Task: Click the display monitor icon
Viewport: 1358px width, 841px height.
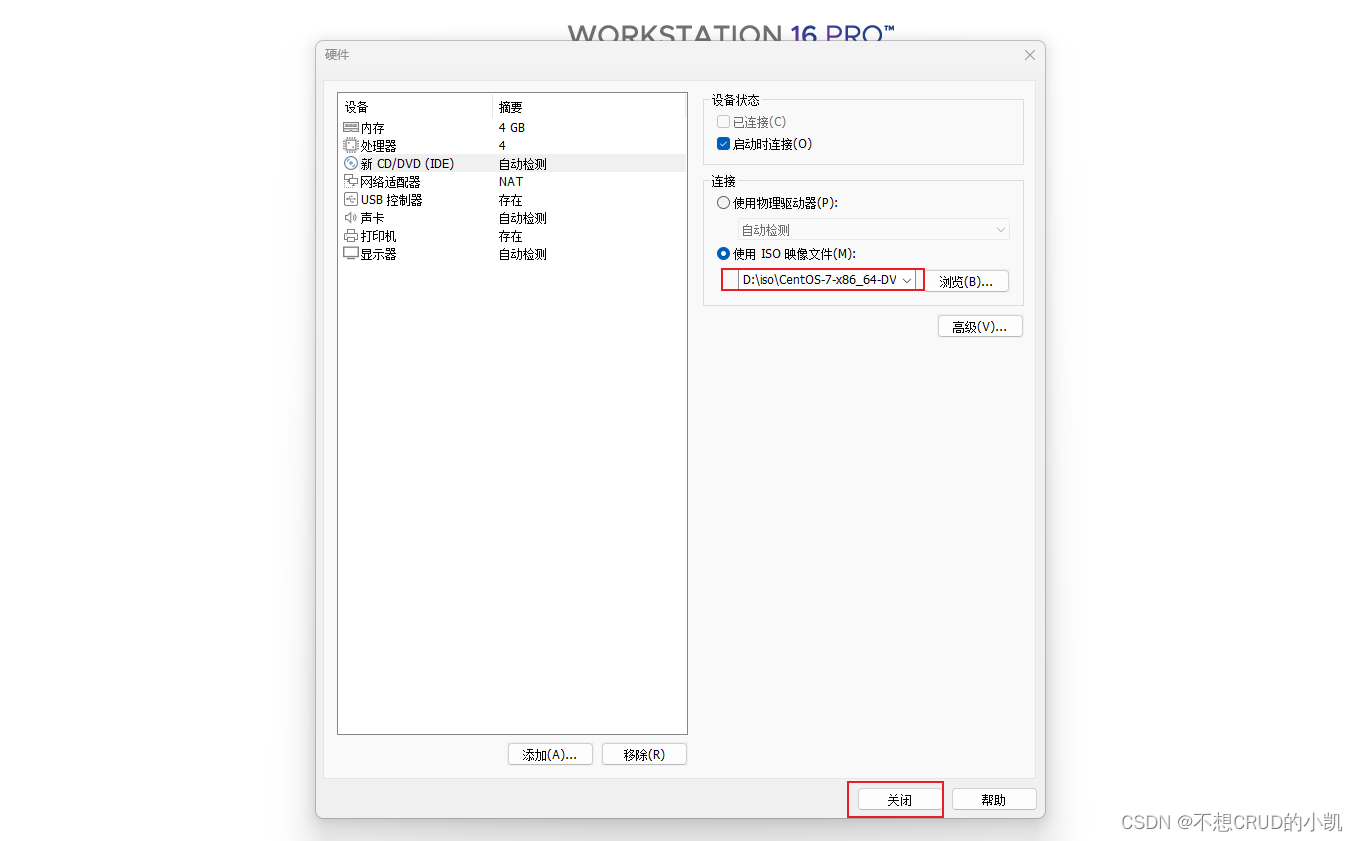Action: click(x=350, y=254)
